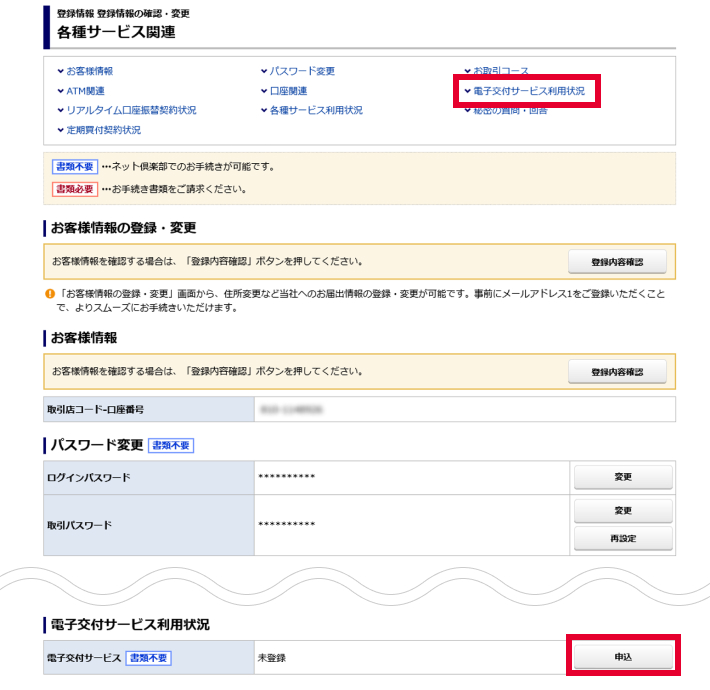Click the orange warning info icon
The height and width of the screenshot is (690, 710).
50,294
